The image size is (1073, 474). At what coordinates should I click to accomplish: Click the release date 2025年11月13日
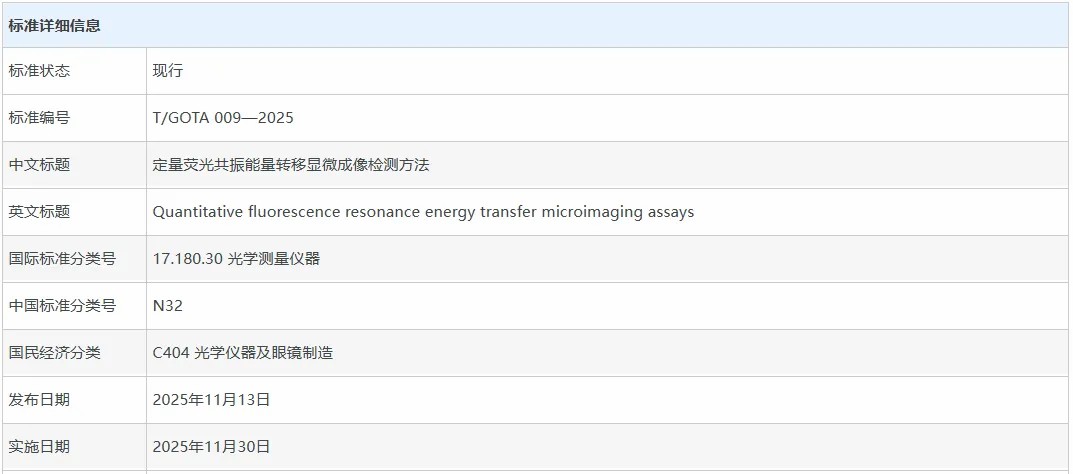[x=212, y=400]
